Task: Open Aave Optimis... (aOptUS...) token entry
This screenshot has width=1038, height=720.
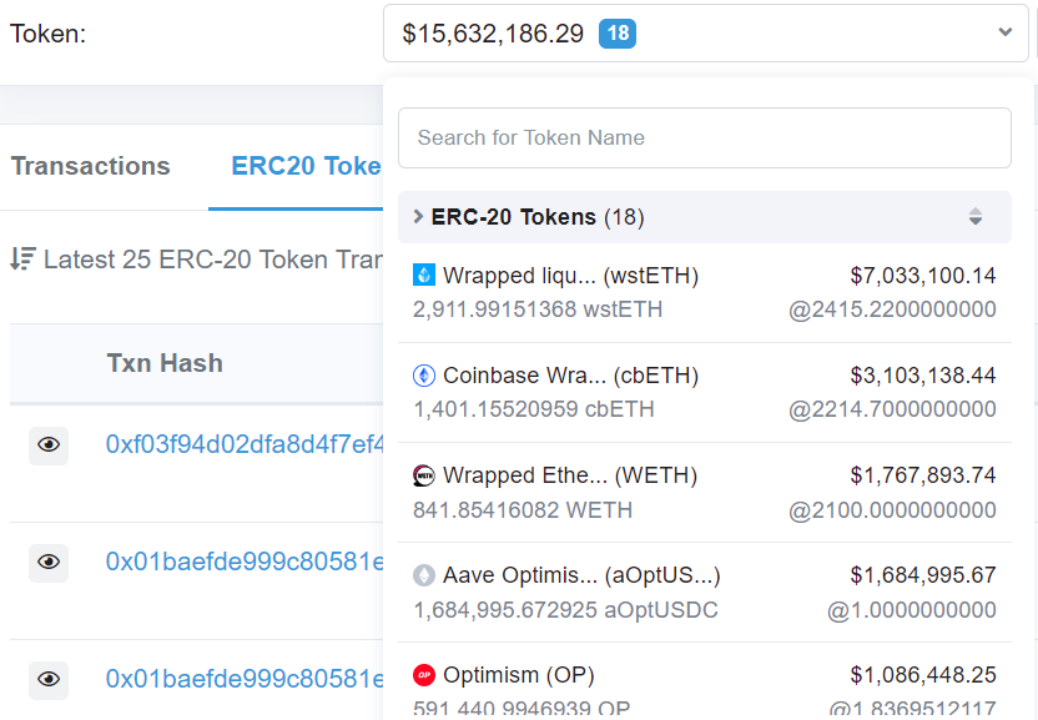Action: [704, 592]
